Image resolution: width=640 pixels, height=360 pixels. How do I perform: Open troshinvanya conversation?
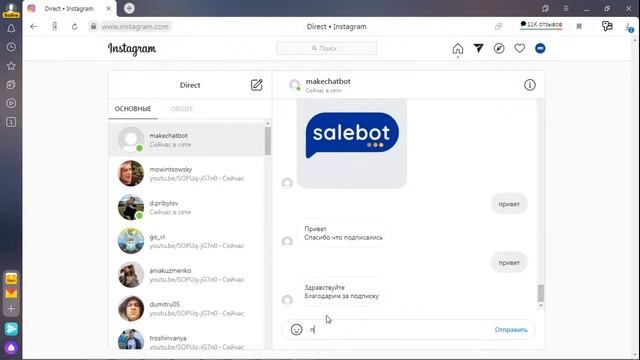187,340
